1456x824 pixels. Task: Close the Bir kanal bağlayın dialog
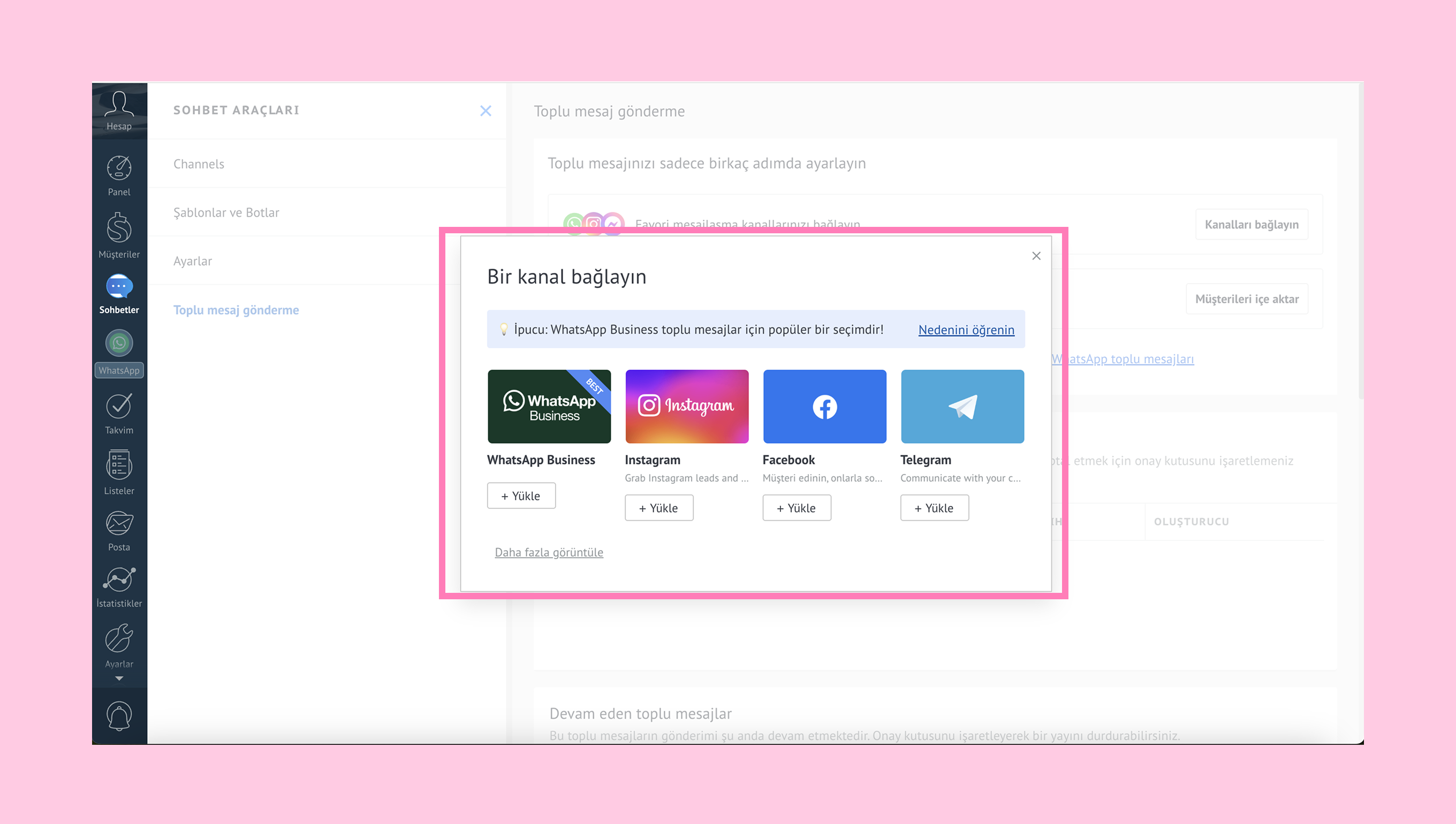[x=1036, y=256]
